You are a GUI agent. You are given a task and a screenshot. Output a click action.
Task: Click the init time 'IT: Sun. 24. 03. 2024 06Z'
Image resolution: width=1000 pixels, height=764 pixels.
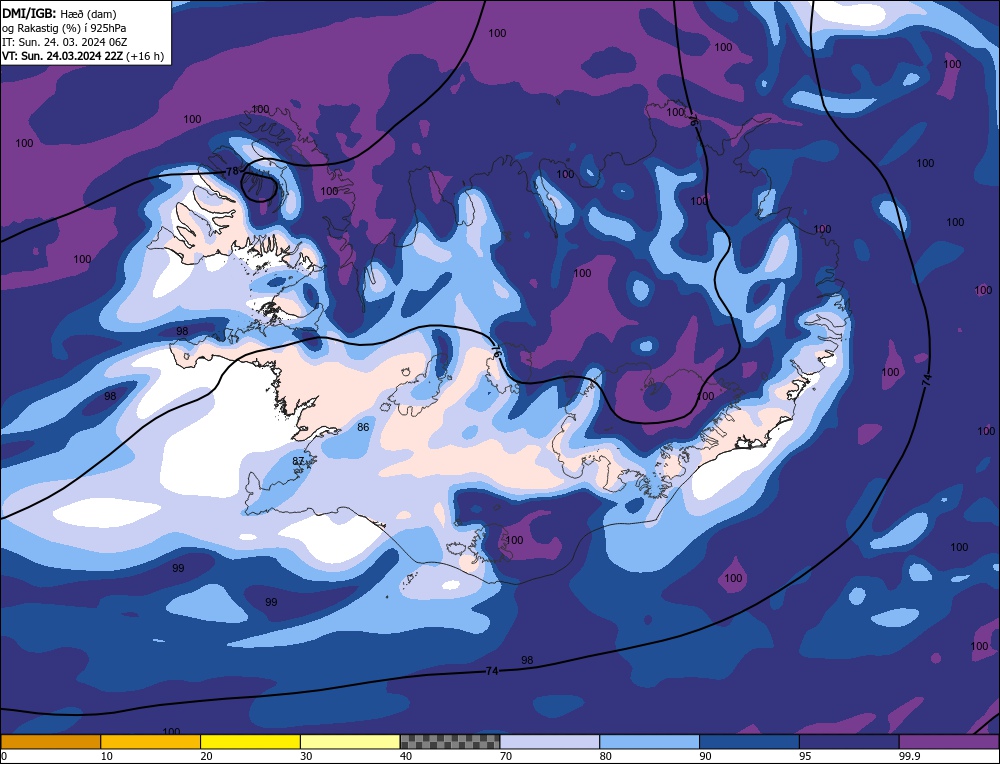64,42
